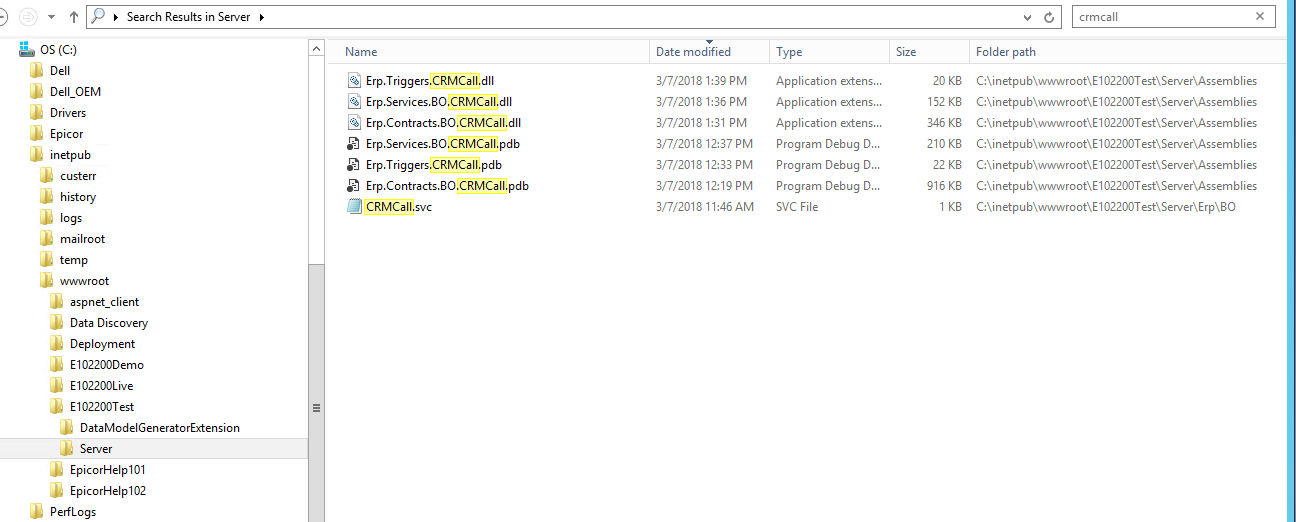Screen dimensions: 1296x522
Task: Select Erp.Triggers.CRMCall.pdb file icon
Action: (354, 164)
